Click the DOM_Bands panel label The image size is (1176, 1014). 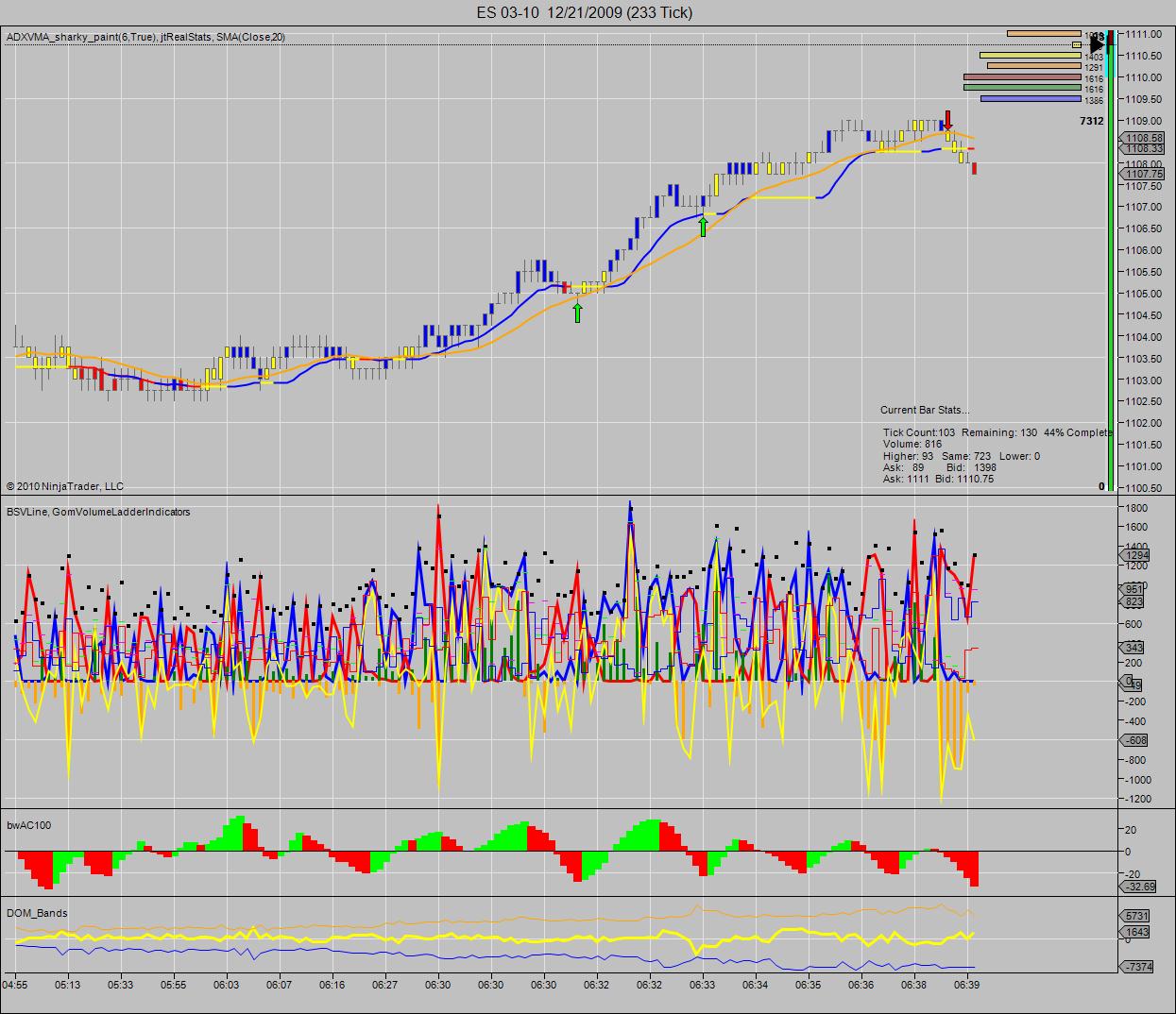(x=37, y=913)
